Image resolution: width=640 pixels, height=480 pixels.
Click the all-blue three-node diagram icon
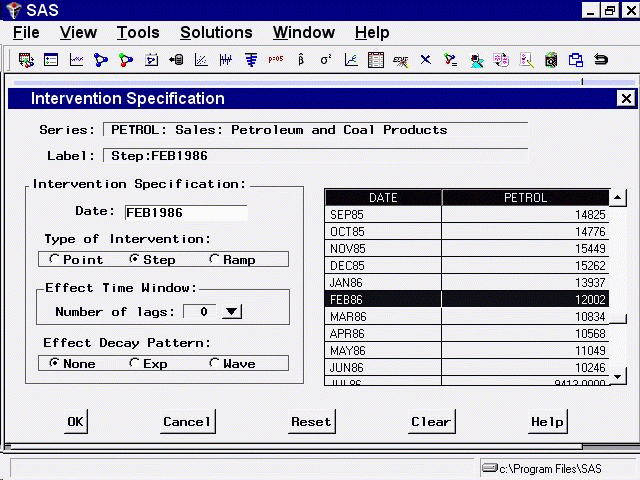(101, 60)
